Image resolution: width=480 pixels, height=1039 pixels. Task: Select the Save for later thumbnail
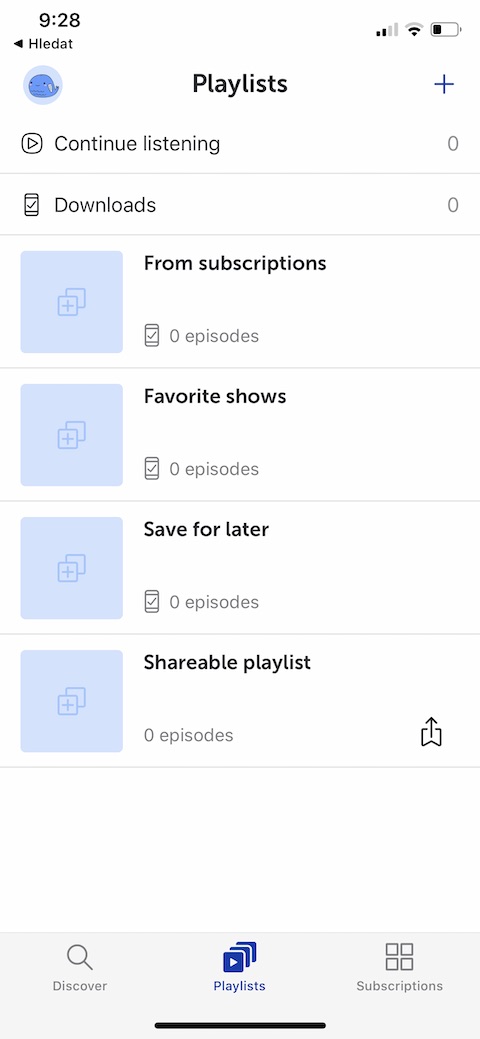coord(72,568)
